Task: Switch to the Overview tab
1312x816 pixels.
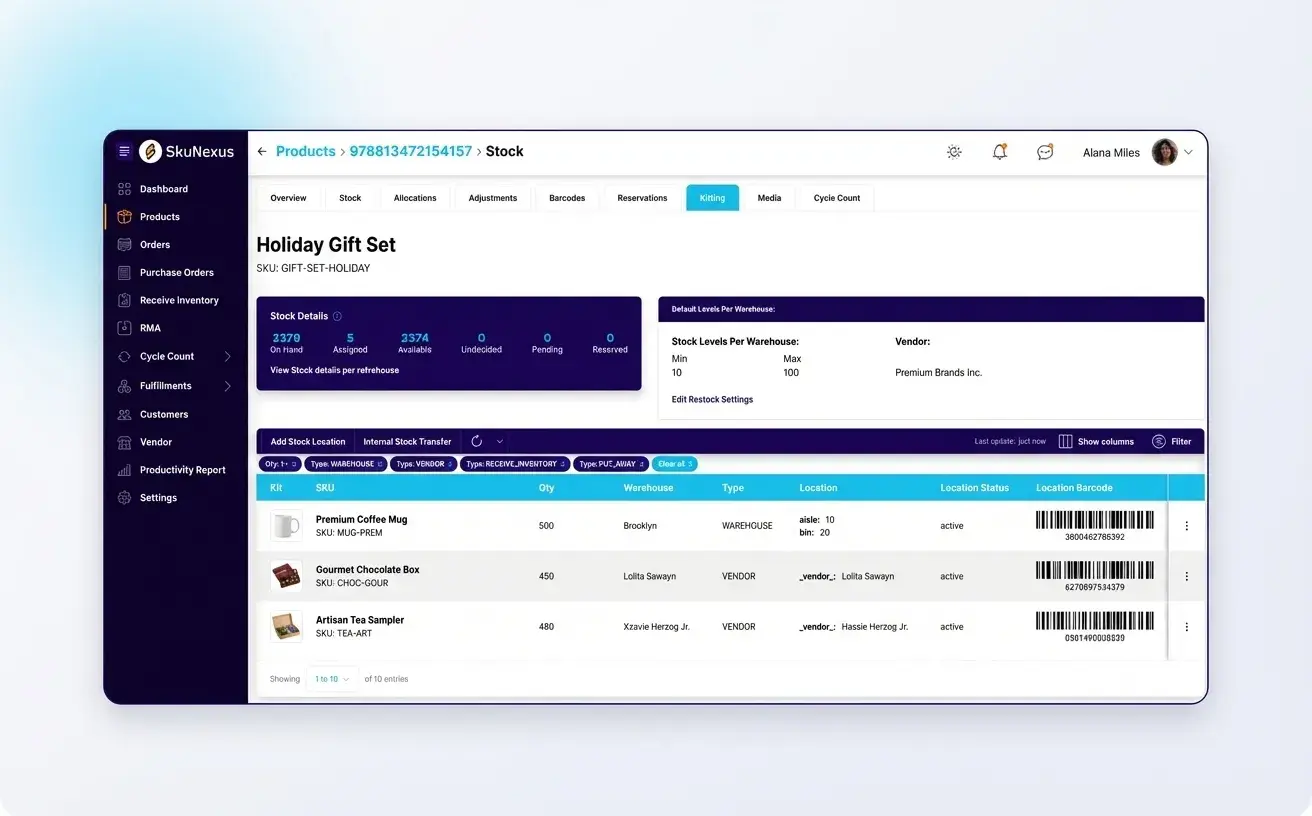Action: (x=288, y=197)
